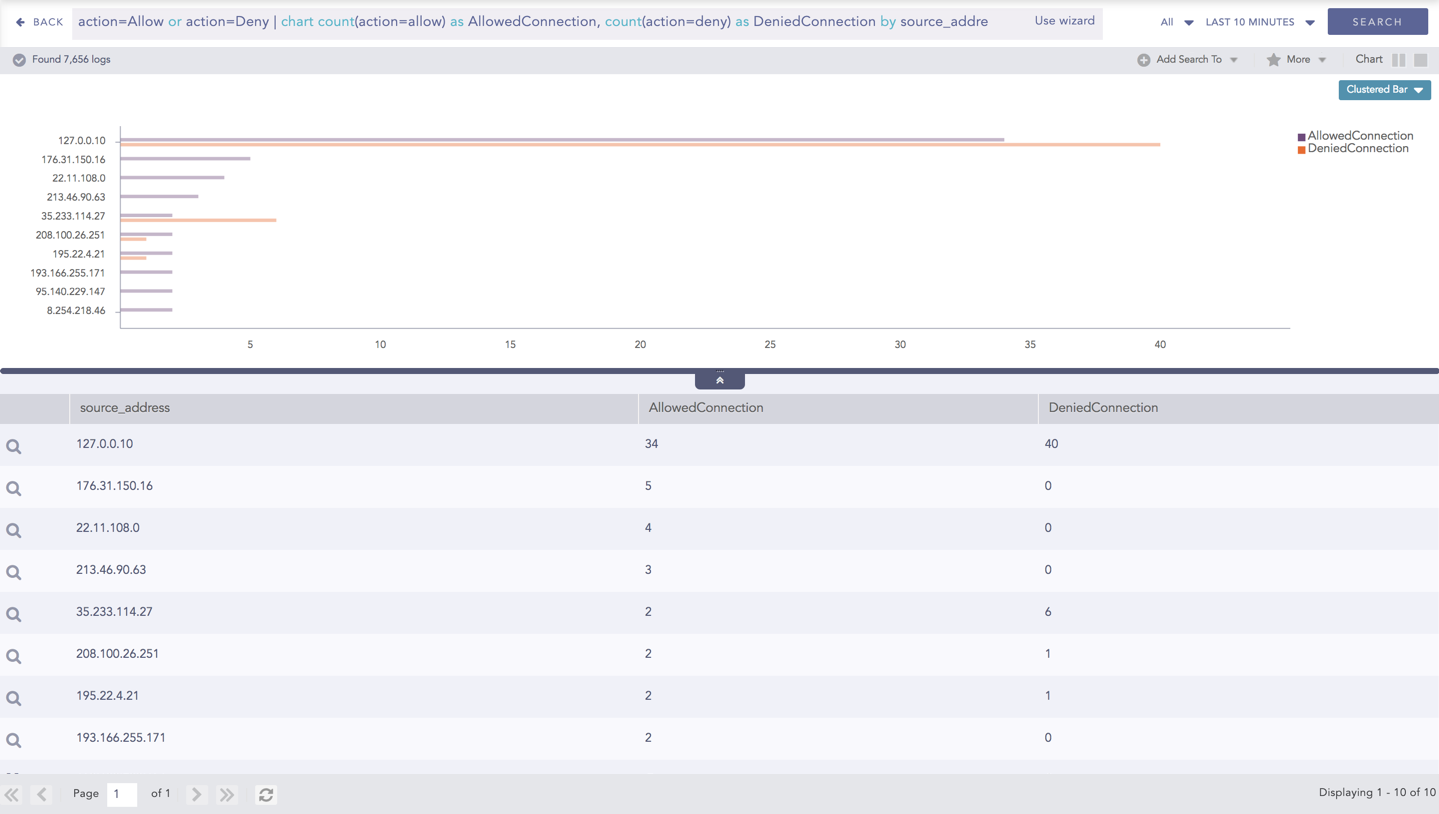Click magnifier icon for 127.0.0.10 row
The image size is (1439, 814).
[14, 447]
